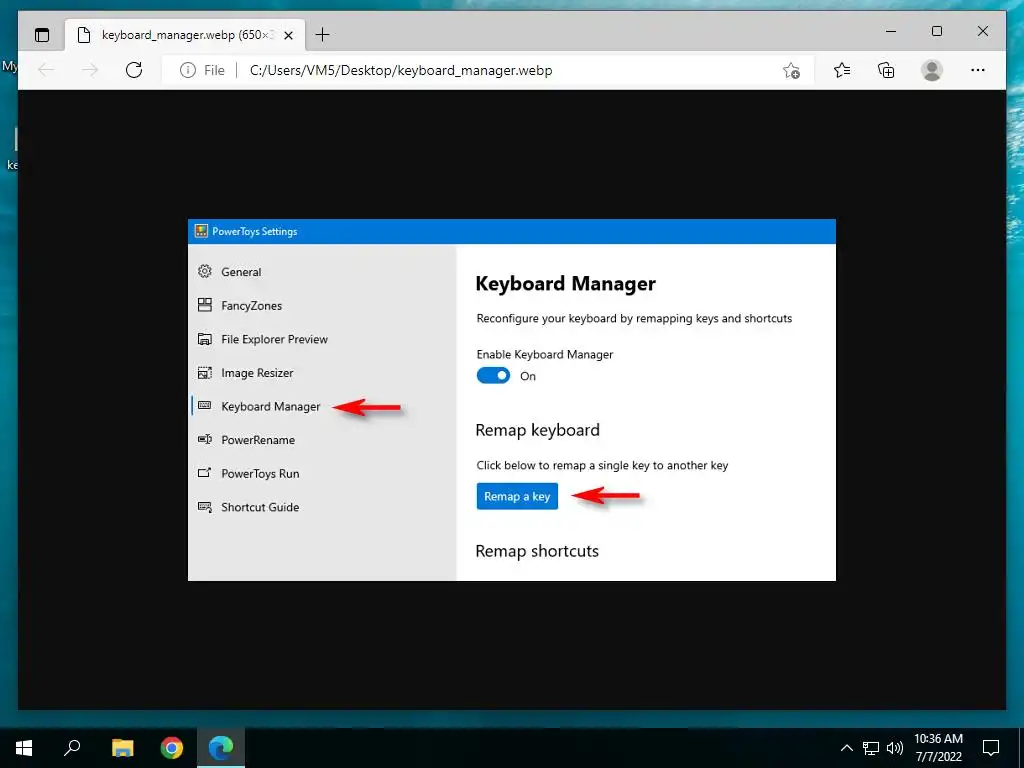Click the PowerRename icon
Image resolution: width=1024 pixels, height=768 pixels.
click(x=204, y=439)
